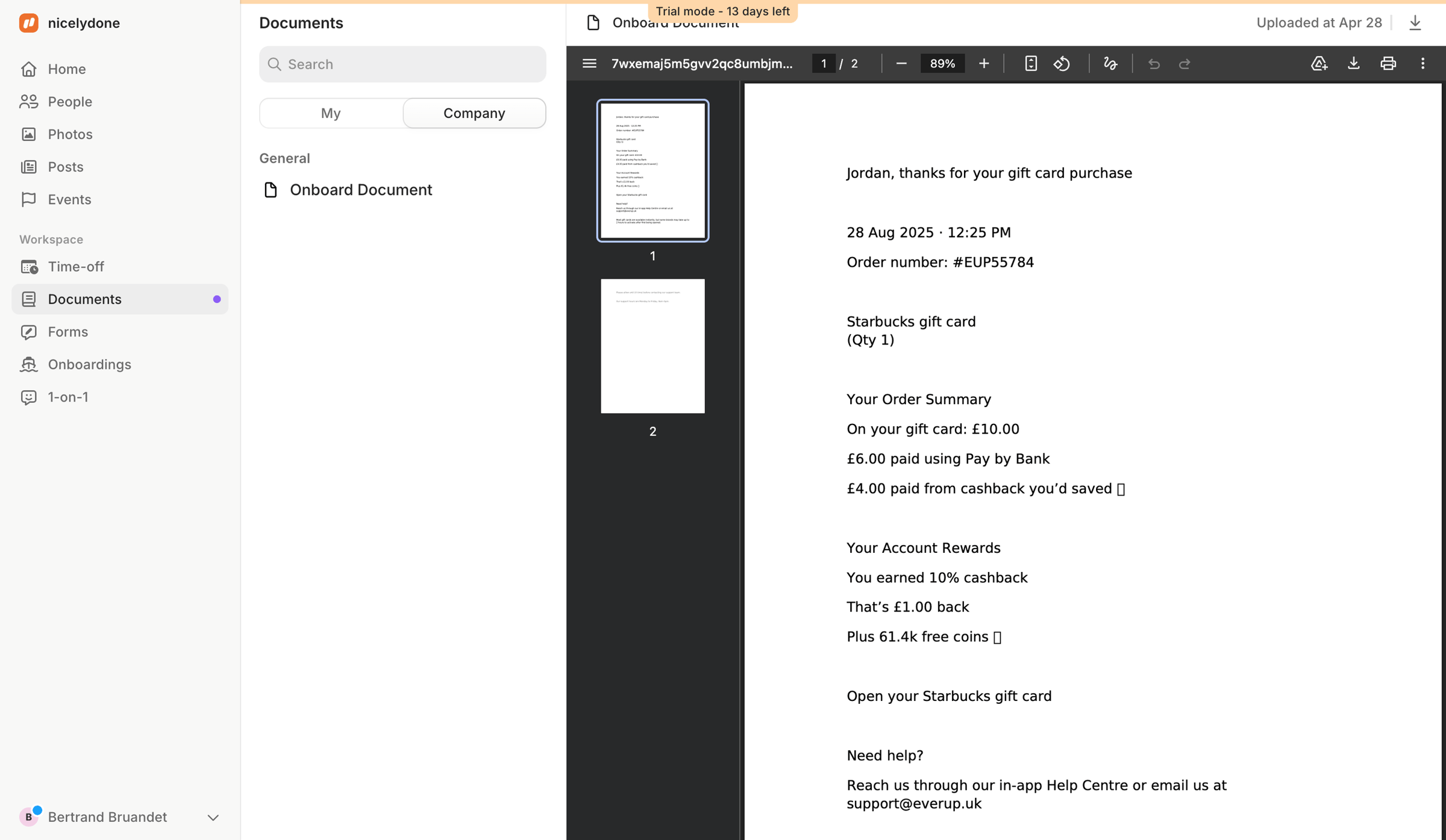
Task: Zoom in the PDF with plus icon
Action: 984,63
